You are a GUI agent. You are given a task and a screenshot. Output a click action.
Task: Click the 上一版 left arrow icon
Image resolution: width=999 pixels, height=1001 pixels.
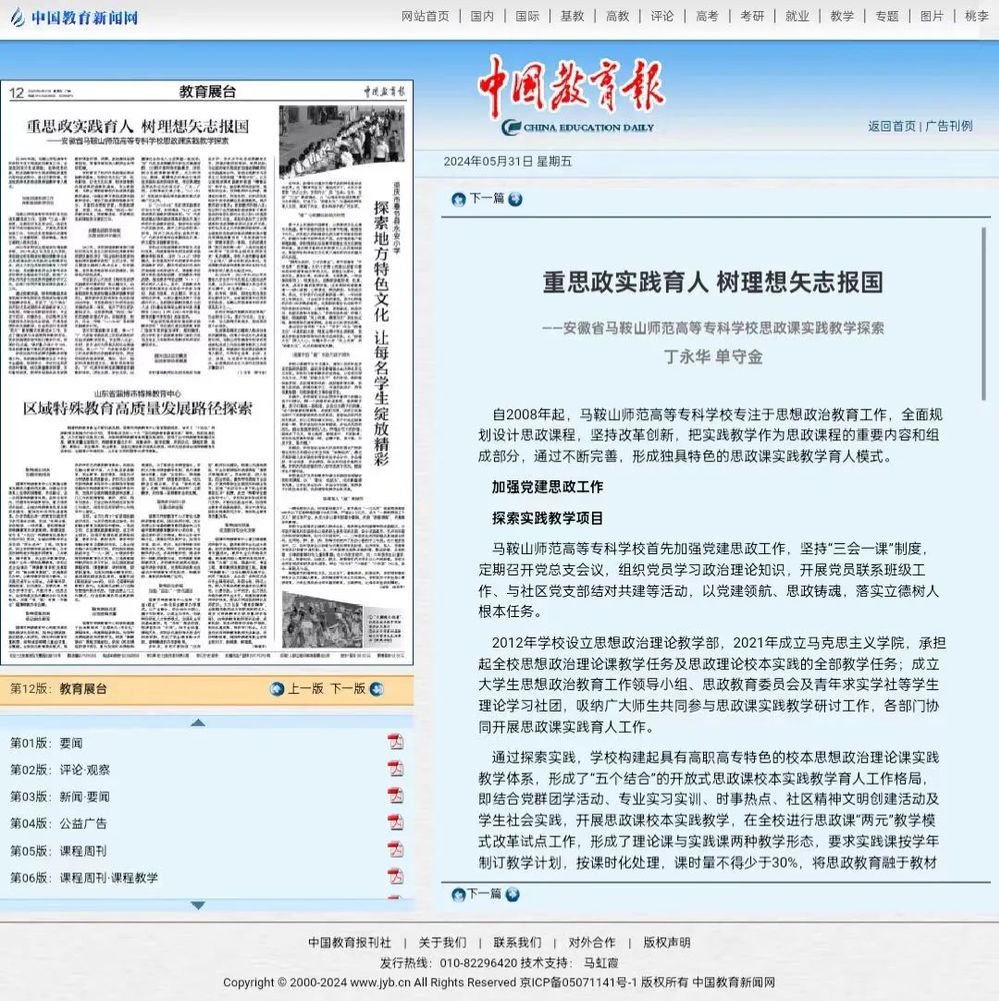click(x=277, y=689)
